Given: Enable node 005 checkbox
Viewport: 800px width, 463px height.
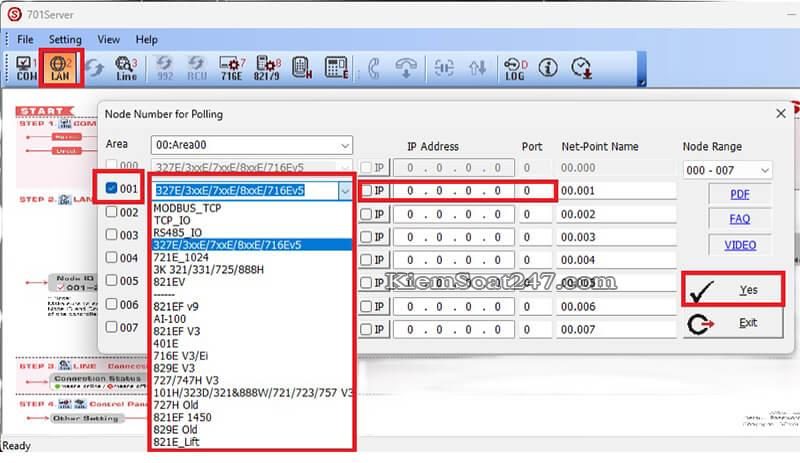Looking at the screenshot, I should pyautogui.click(x=111, y=280).
